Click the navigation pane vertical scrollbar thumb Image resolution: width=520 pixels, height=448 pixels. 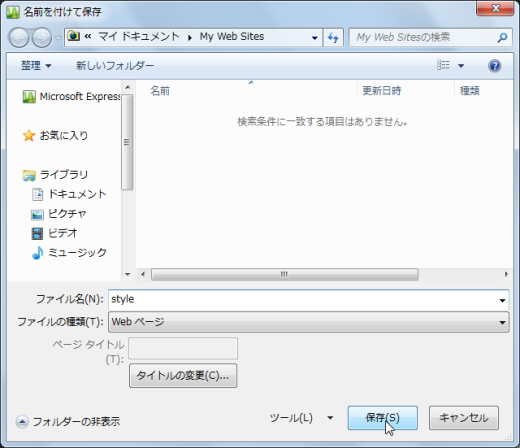point(127,142)
